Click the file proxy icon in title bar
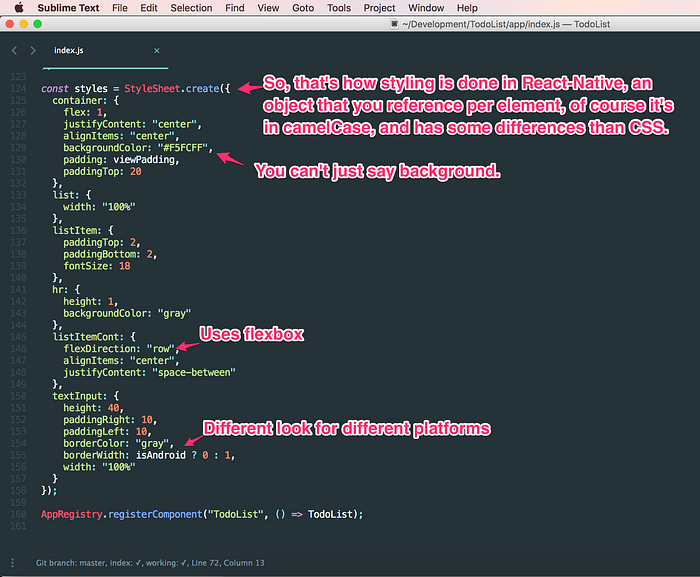 coord(394,24)
